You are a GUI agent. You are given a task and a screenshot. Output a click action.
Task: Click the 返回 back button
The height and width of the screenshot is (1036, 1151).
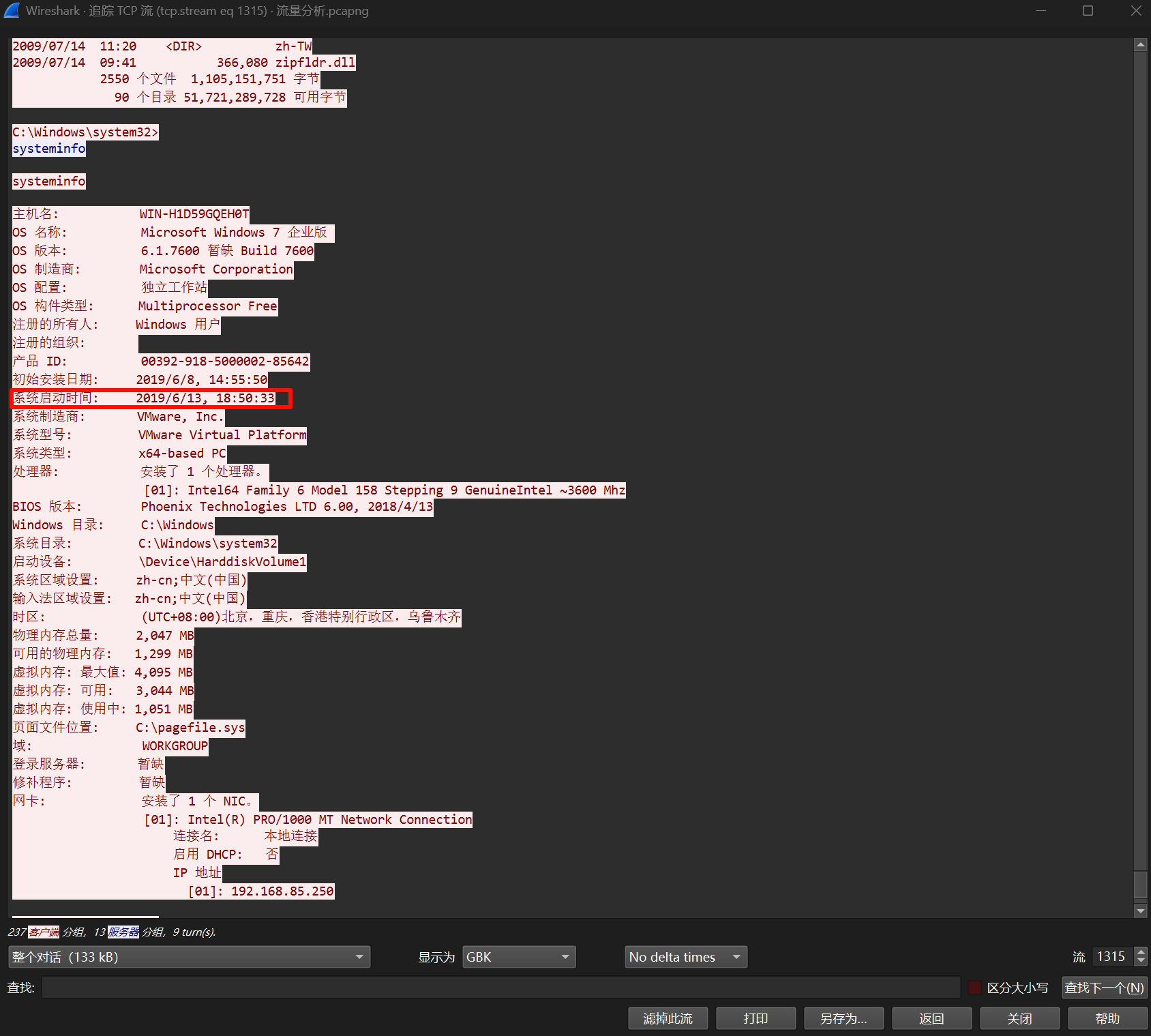pyautogui.click(x=932, y=1018)
